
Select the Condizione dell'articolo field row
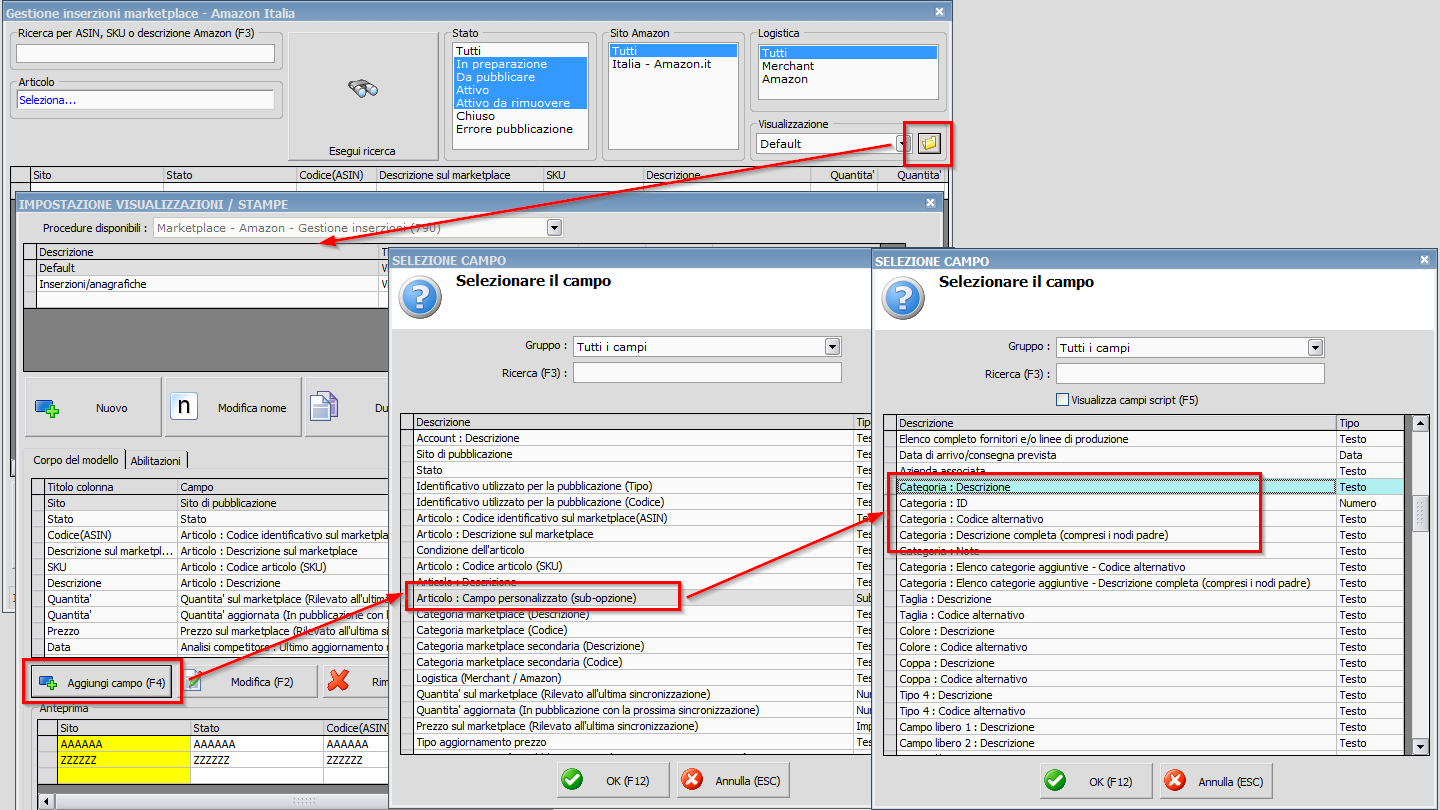(x=635, y=550)
